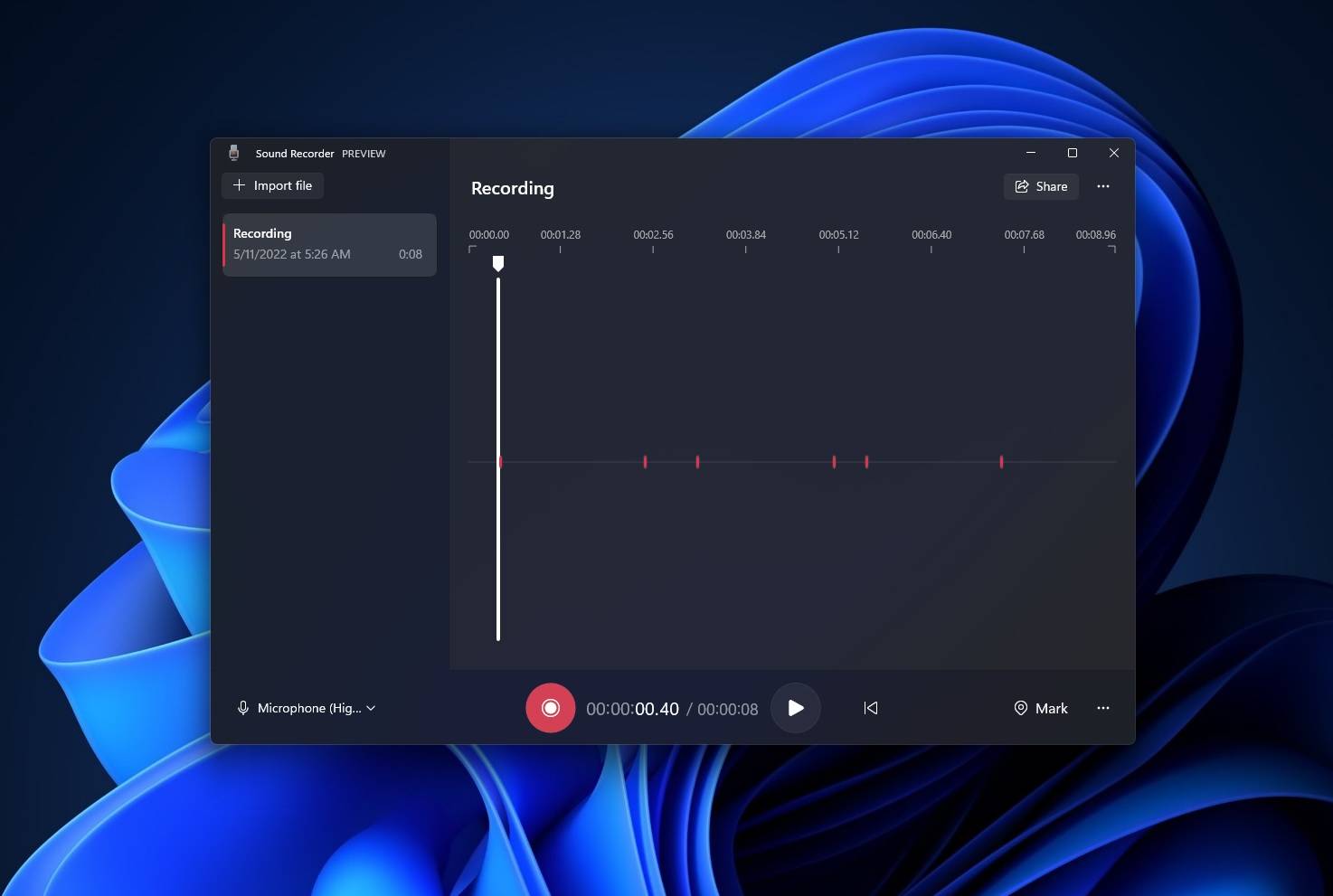1333x896 pixels.
Task: Click the skip-to-beginning icon
Action: (x=870, y=708)
